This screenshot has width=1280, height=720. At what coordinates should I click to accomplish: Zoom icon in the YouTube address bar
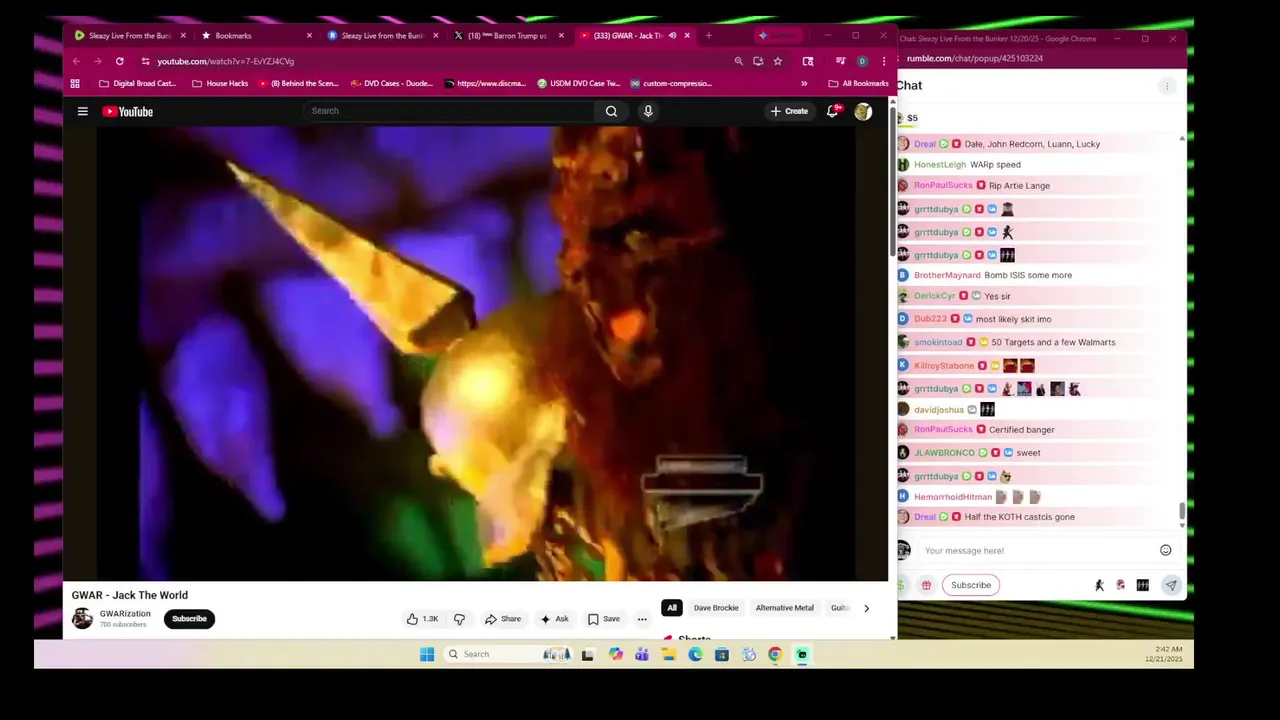(739, 61)
